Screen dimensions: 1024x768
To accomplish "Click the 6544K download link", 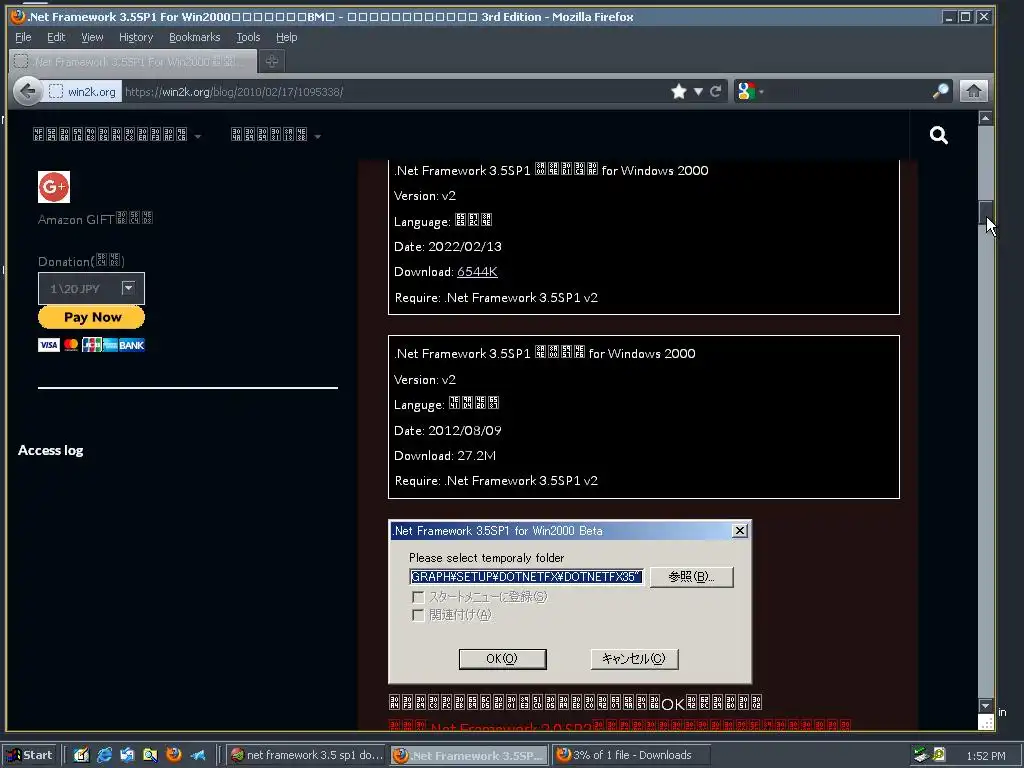I will [477, 272].
